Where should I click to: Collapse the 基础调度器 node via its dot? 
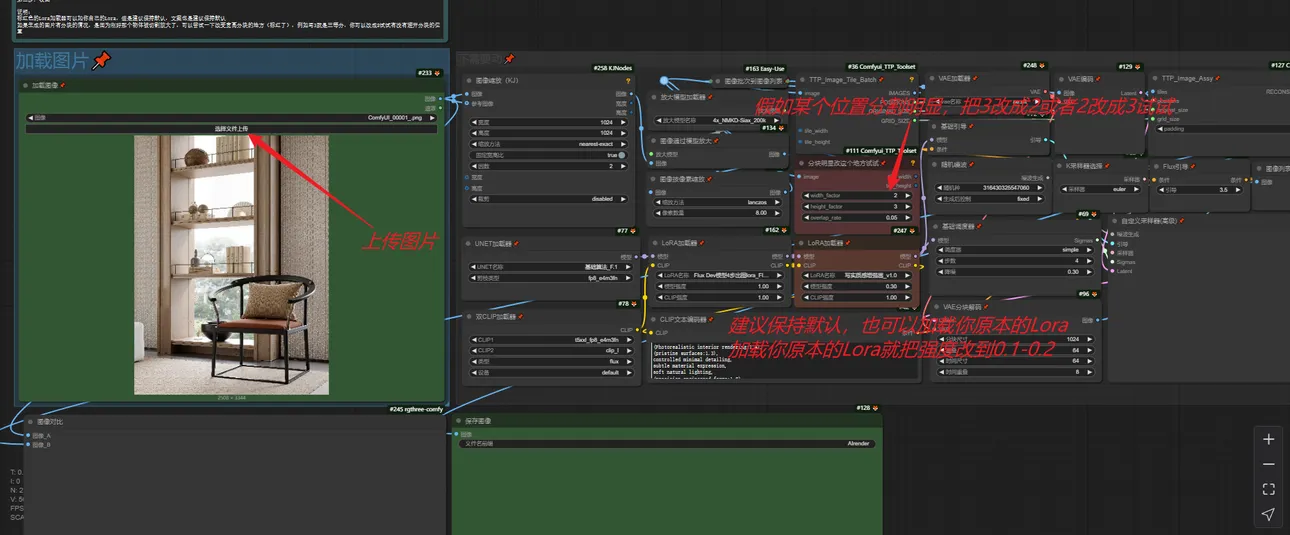point(935,227)
